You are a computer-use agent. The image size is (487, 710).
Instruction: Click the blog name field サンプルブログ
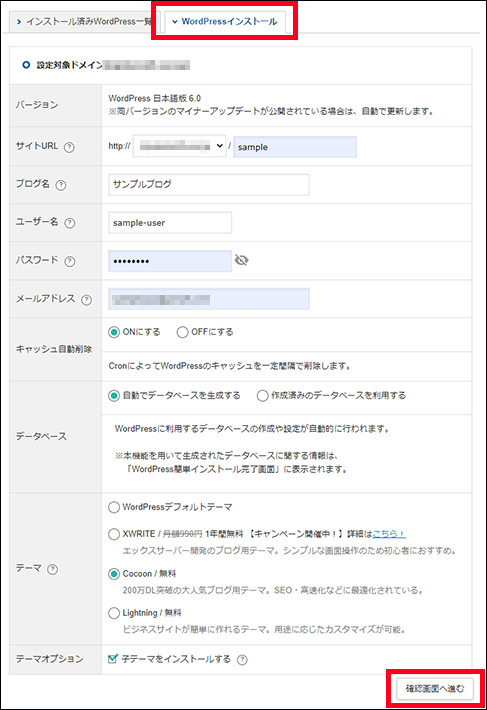(209, 185)
